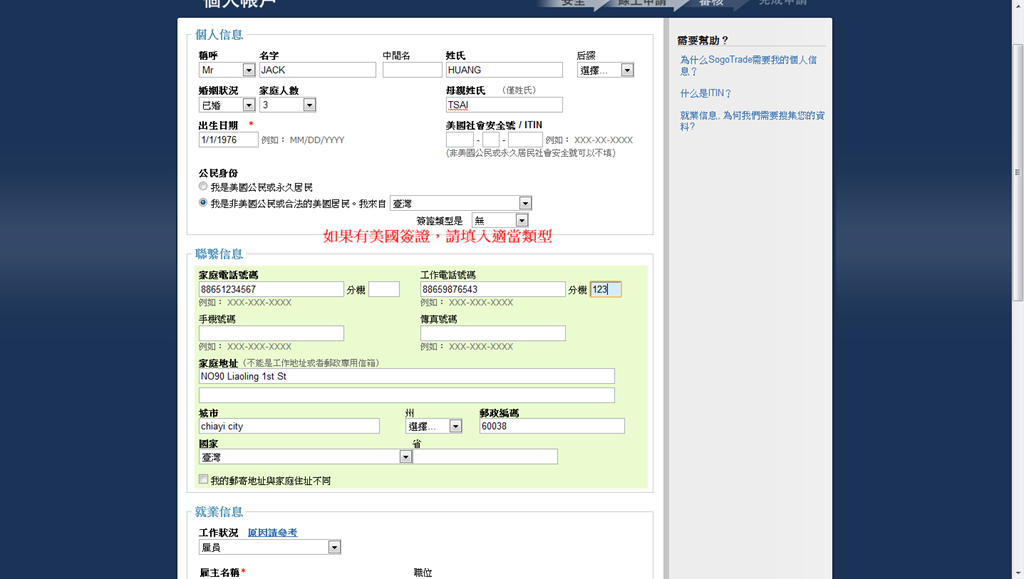Screen dimensions: 1024x579
Task: Click the 工作電話號碼 field with 88659876543
Action: coord(492,289)
